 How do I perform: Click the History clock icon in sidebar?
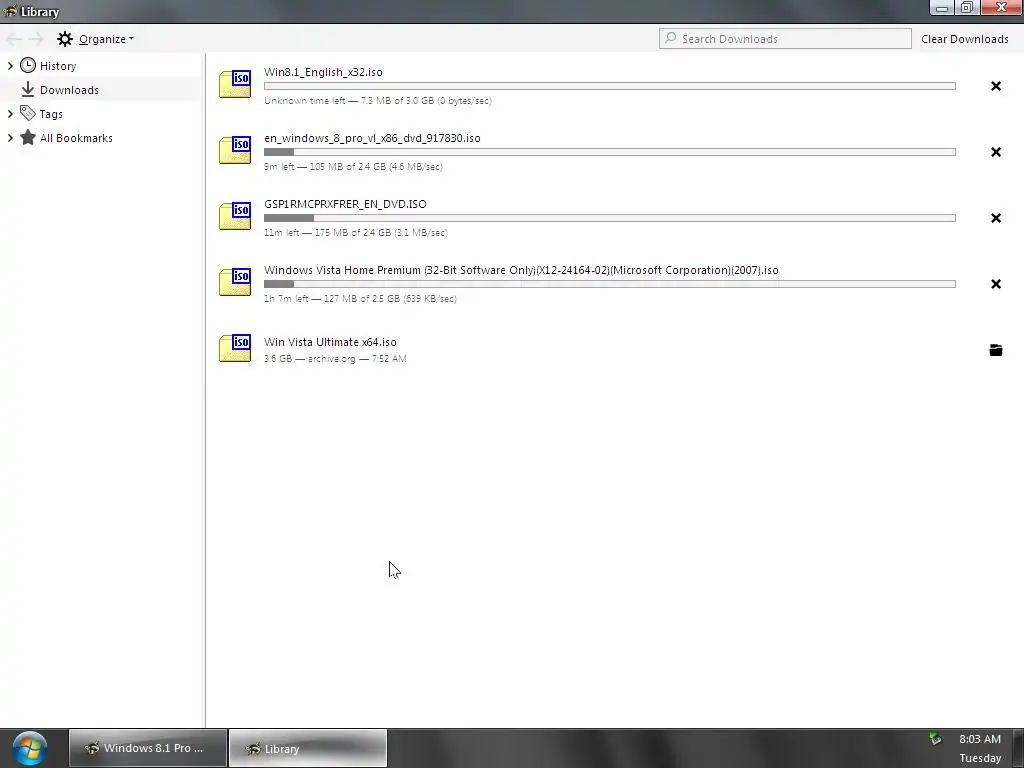tap(27, 65)
